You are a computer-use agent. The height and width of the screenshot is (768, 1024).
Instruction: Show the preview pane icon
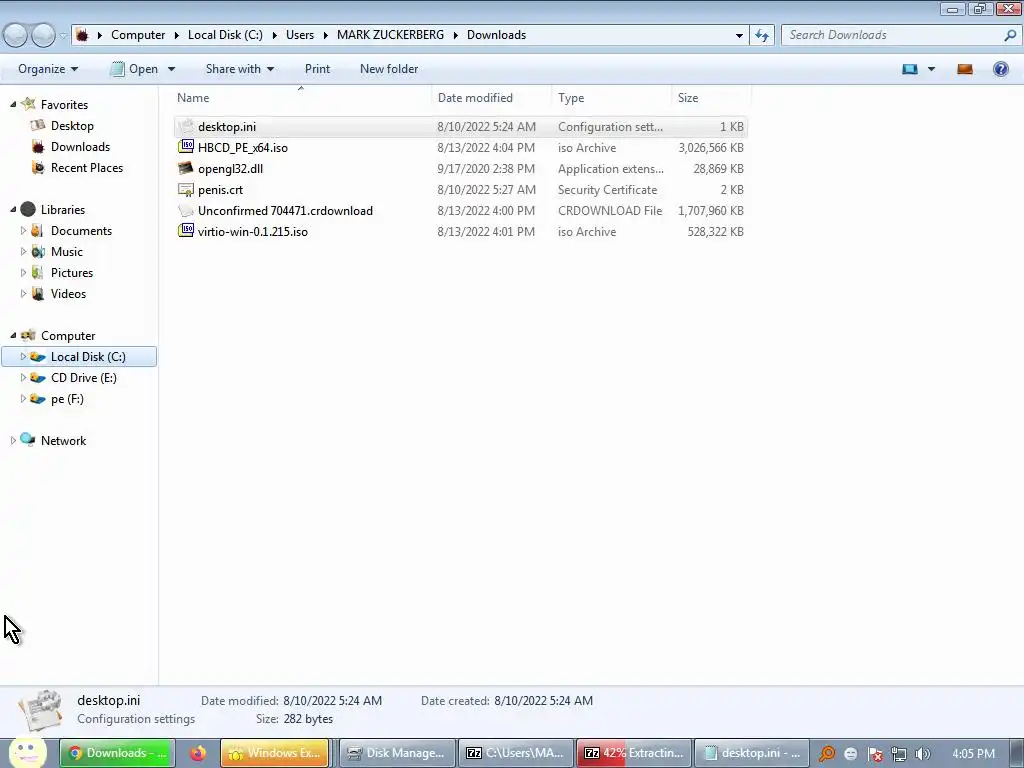click(965, 69)
